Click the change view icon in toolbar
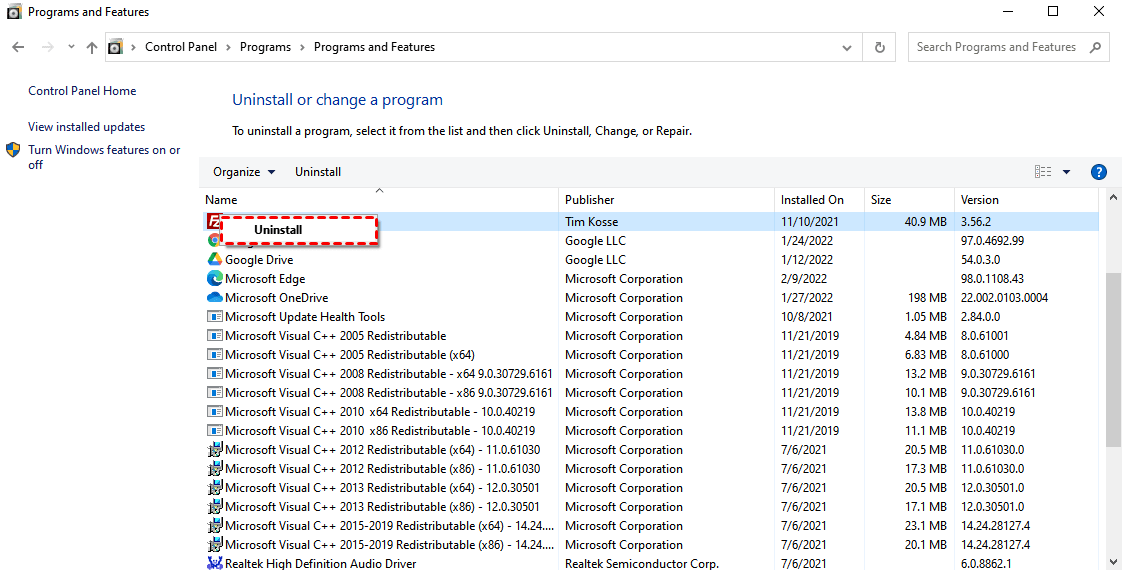This screenshot has width=1122, height=570. pyautogui.click(x=1043, y=172)
